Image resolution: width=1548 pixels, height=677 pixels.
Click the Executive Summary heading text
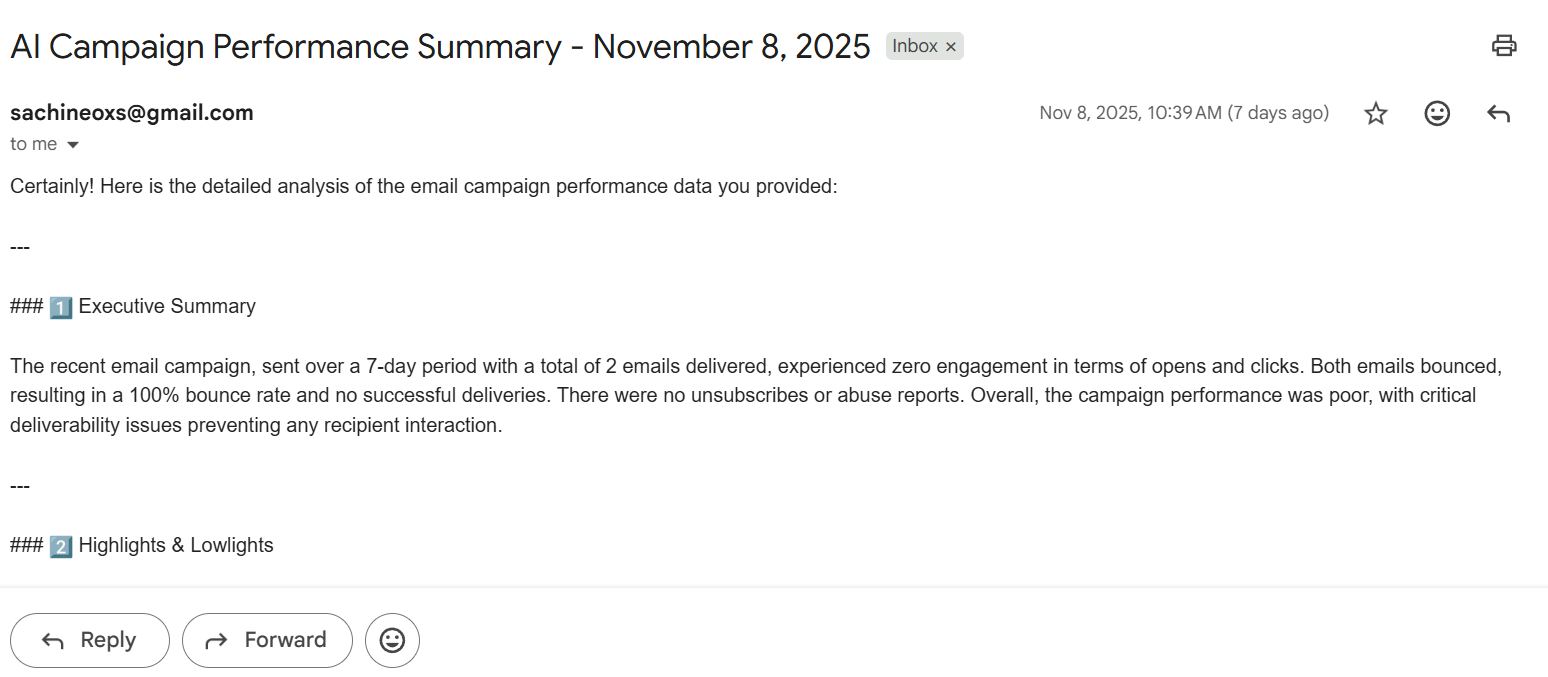167,306
